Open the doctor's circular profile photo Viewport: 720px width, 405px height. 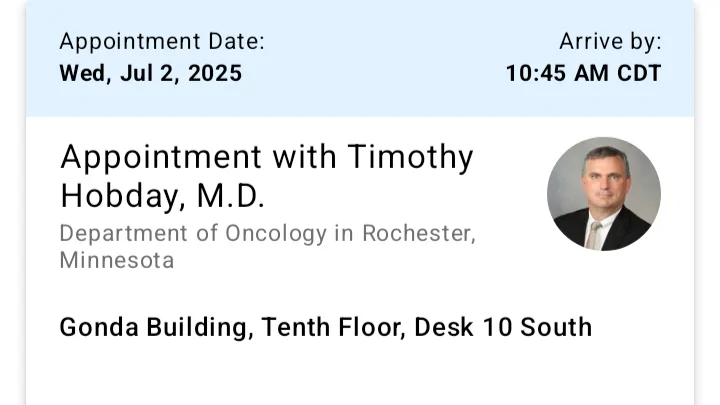point(604,194)
